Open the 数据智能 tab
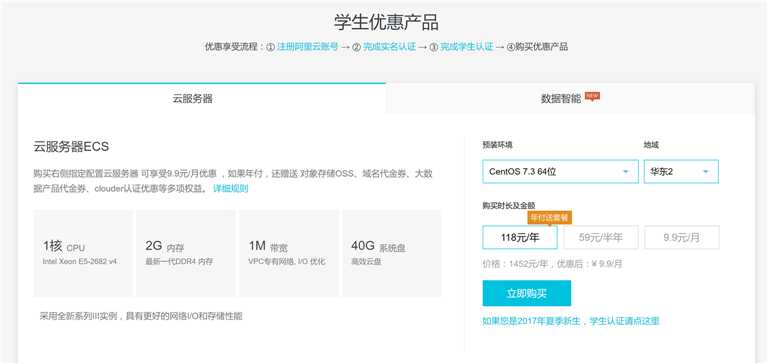The image size is (768, 364). click(x=570, y=98)
